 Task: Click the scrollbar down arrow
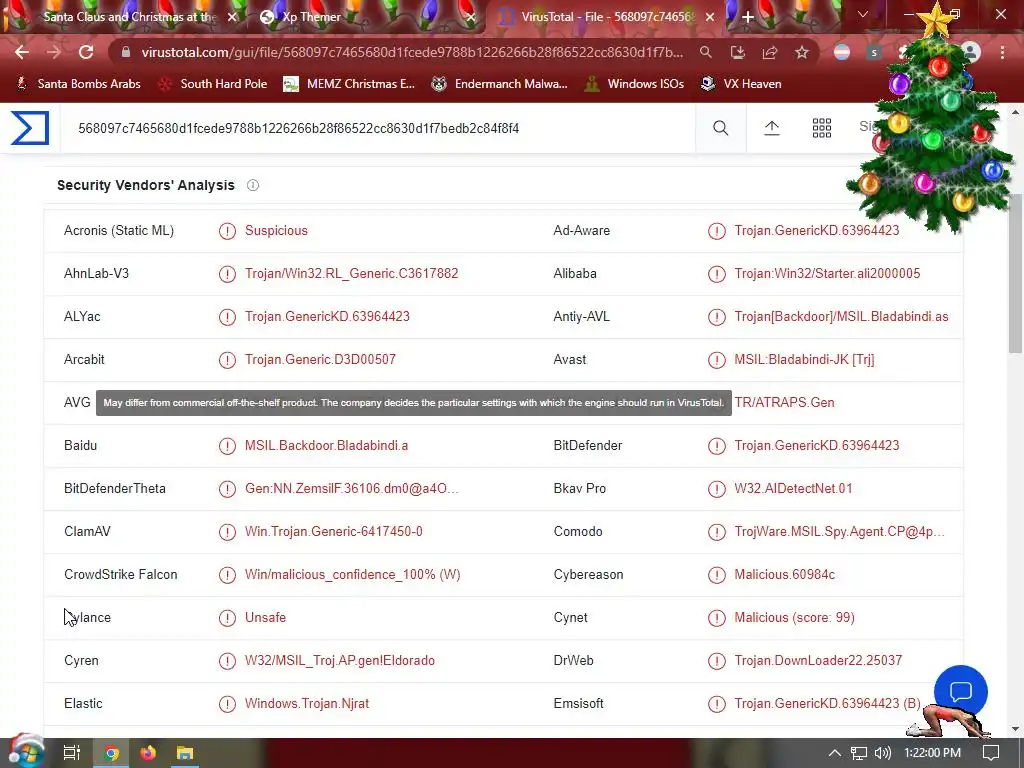1016,729
